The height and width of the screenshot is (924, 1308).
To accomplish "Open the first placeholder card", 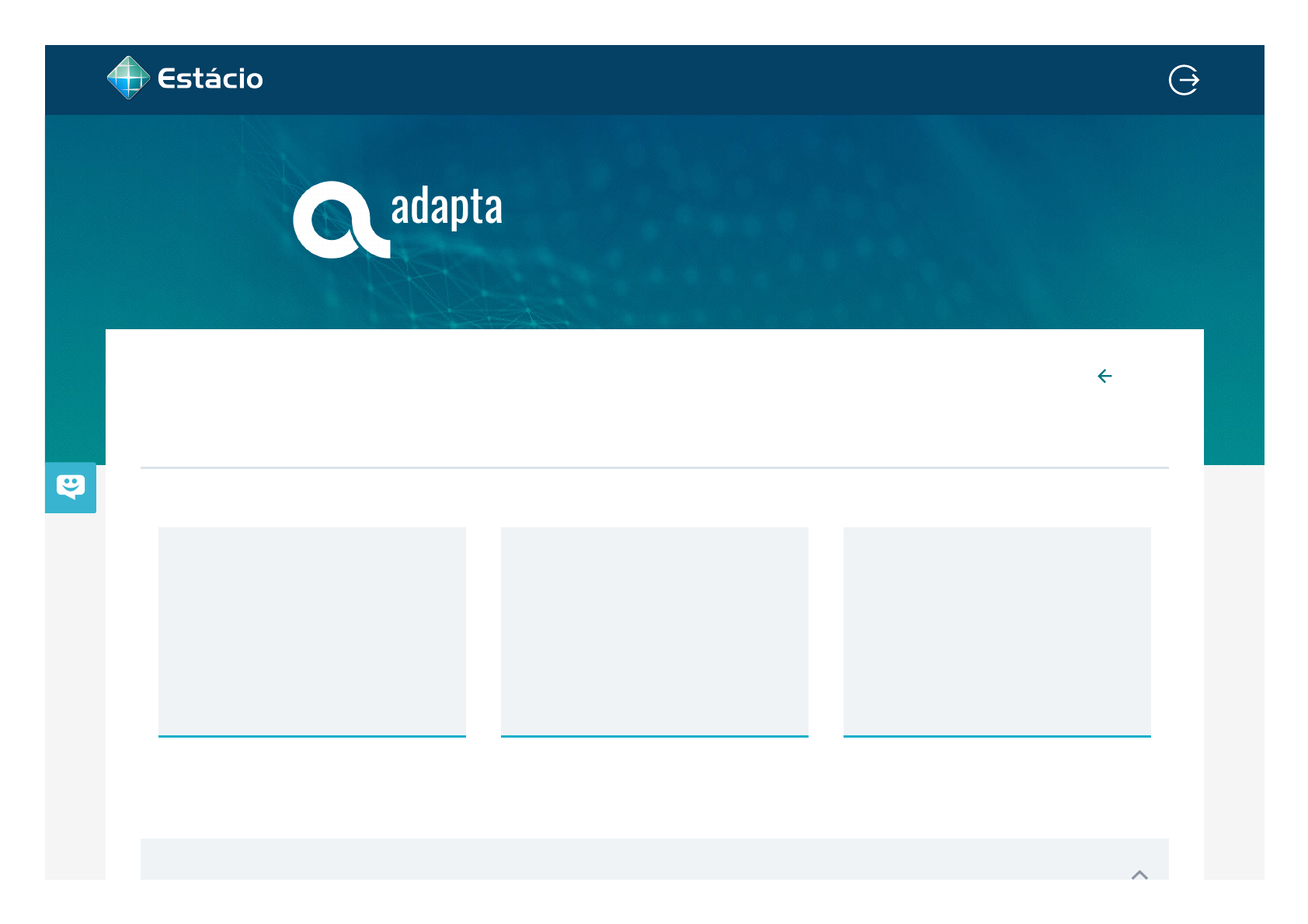I will [312, 630].
